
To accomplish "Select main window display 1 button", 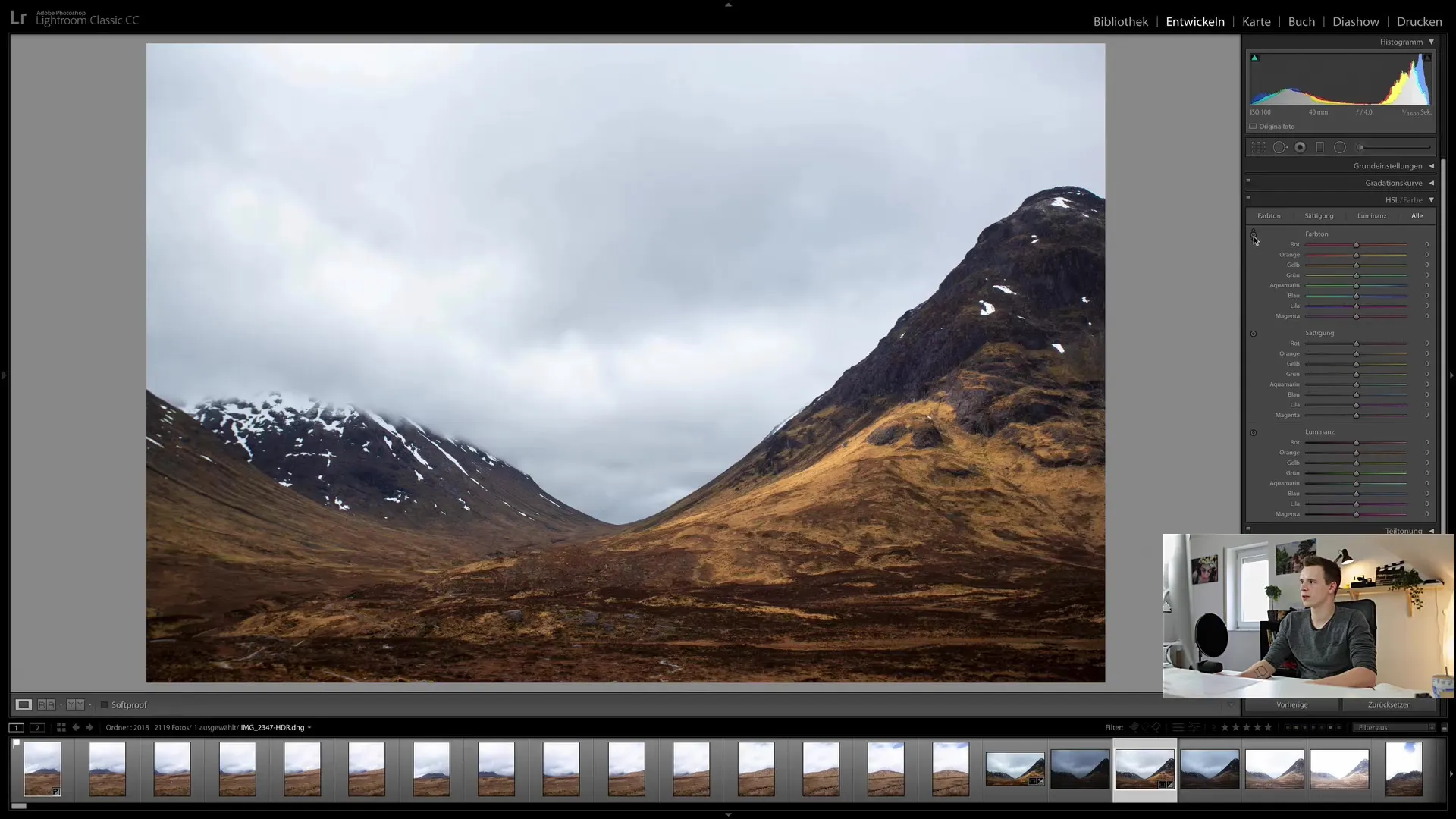I will coord(16,727).
